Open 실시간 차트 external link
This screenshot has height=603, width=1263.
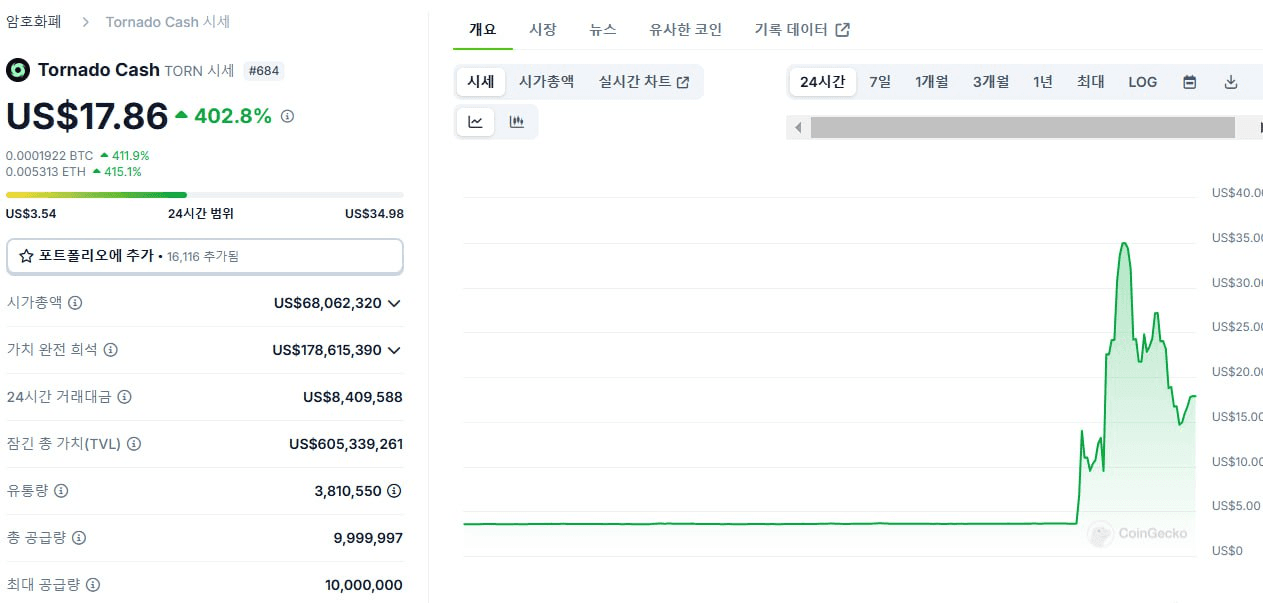[x=644, y=82]
